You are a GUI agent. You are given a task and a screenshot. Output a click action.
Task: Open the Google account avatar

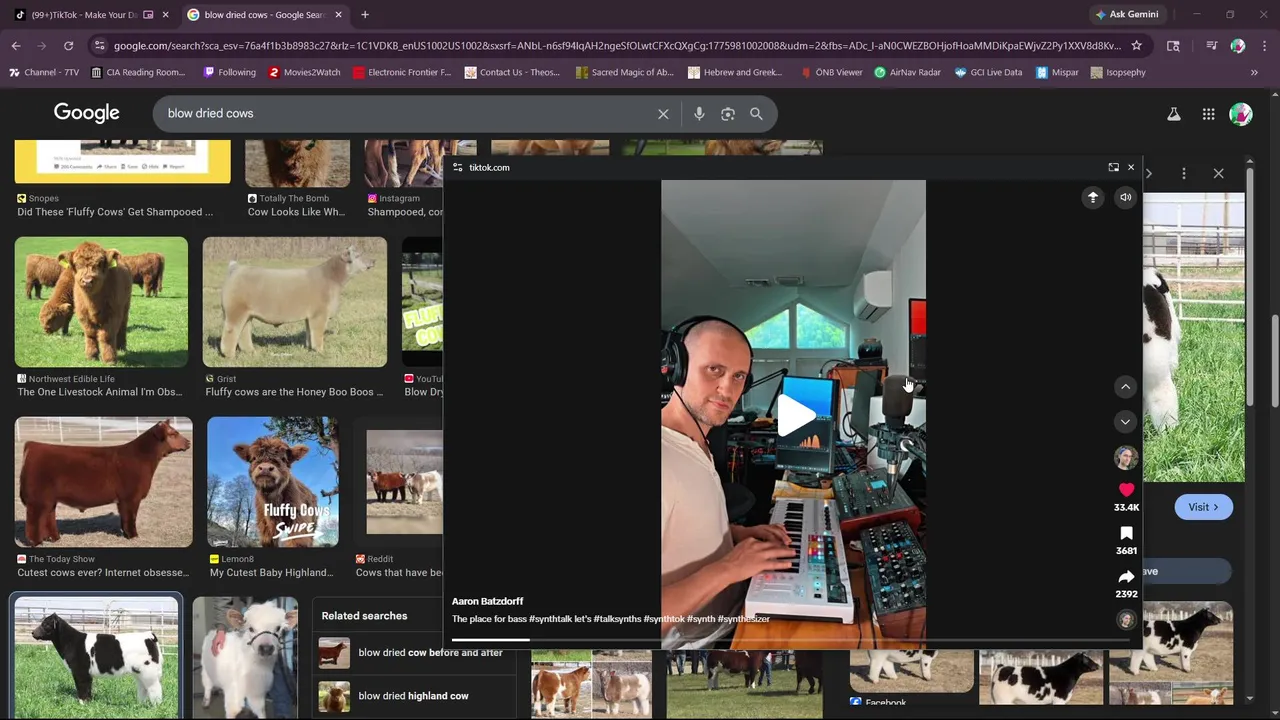[x=1241, y=114]
